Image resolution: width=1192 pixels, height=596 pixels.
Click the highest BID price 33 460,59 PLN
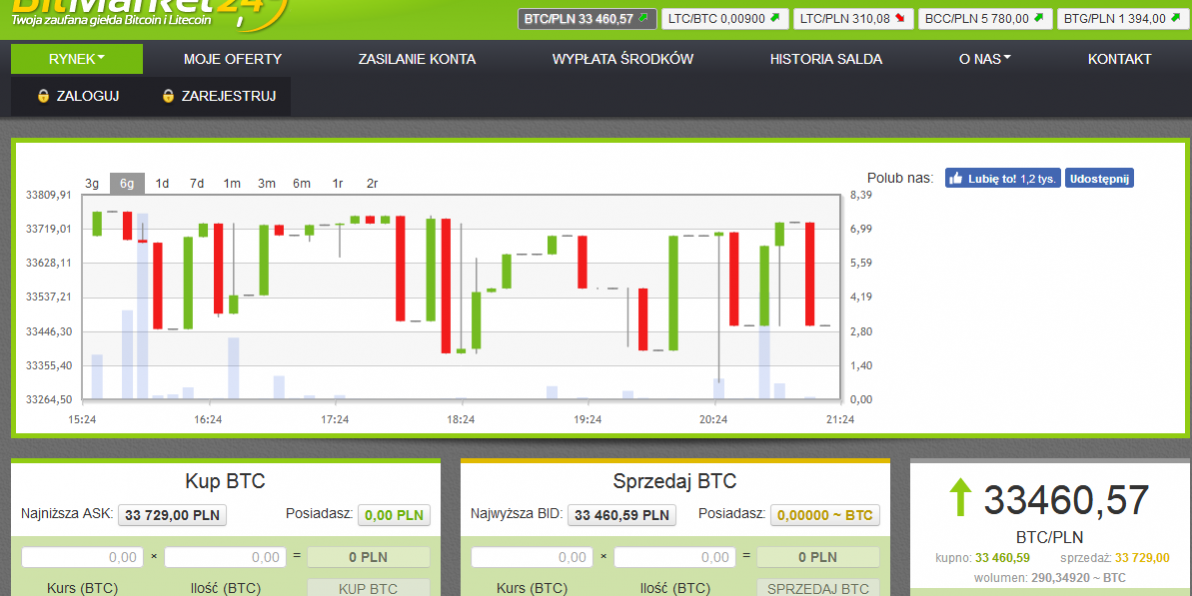pyautogui.click(x=622, y=515)
